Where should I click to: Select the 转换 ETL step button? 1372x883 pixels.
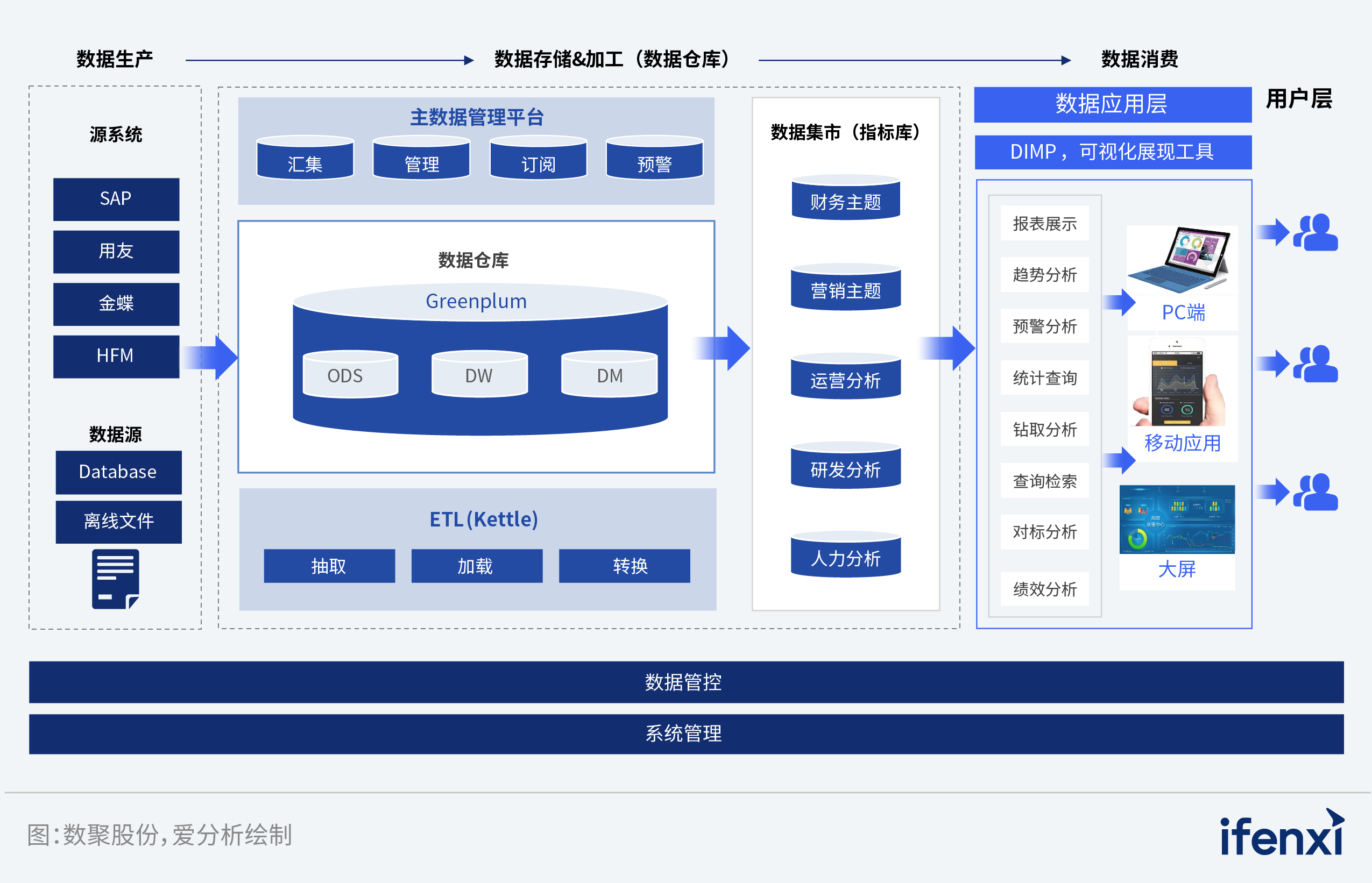624,566
